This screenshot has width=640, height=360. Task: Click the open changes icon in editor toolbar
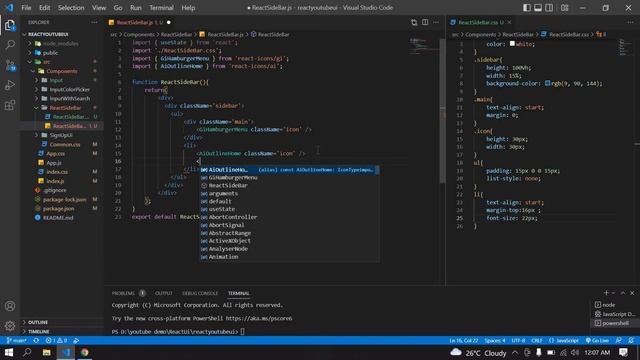click(x=414, y=22)
